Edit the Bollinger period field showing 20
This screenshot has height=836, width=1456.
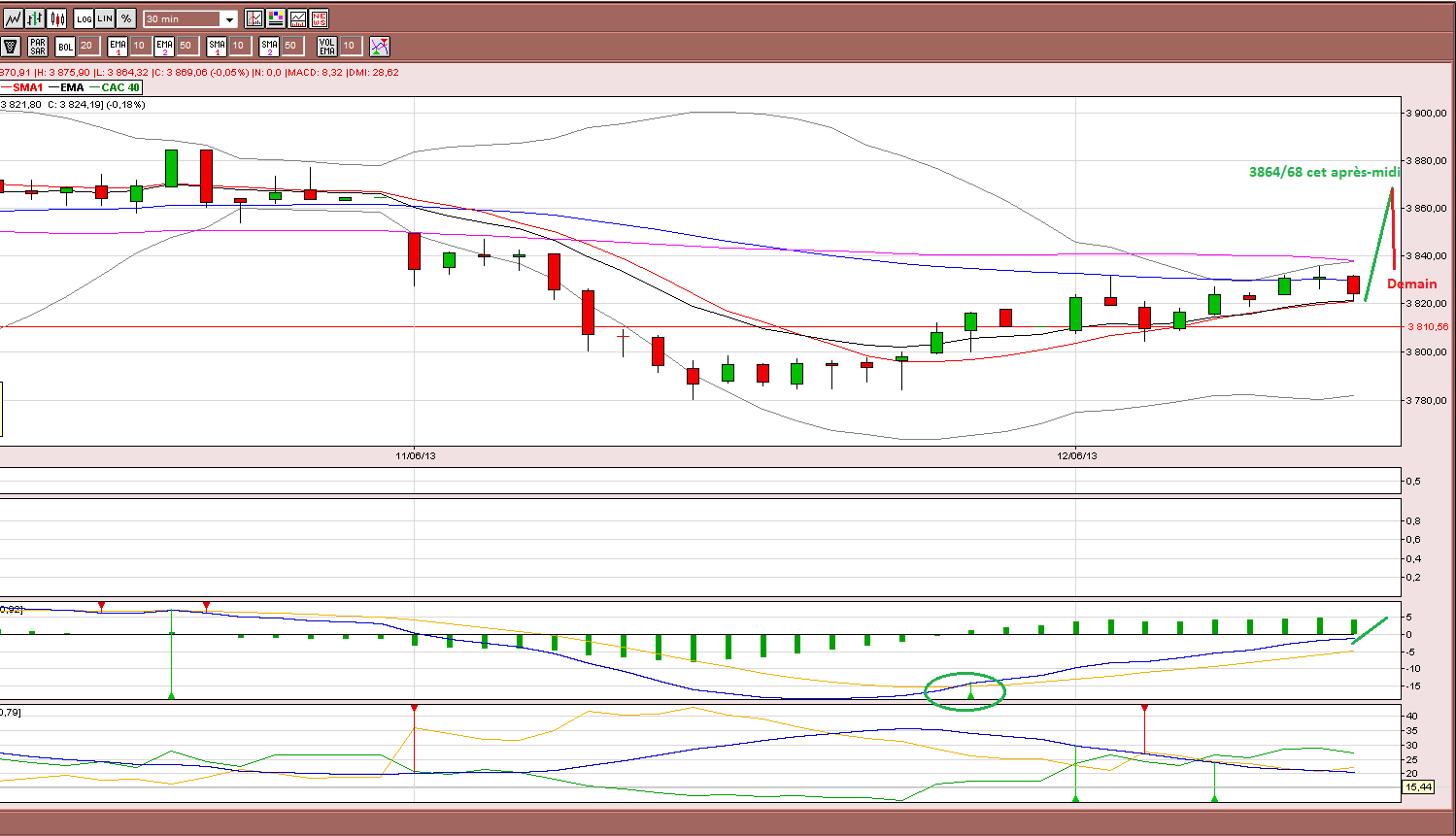(88, 46)
